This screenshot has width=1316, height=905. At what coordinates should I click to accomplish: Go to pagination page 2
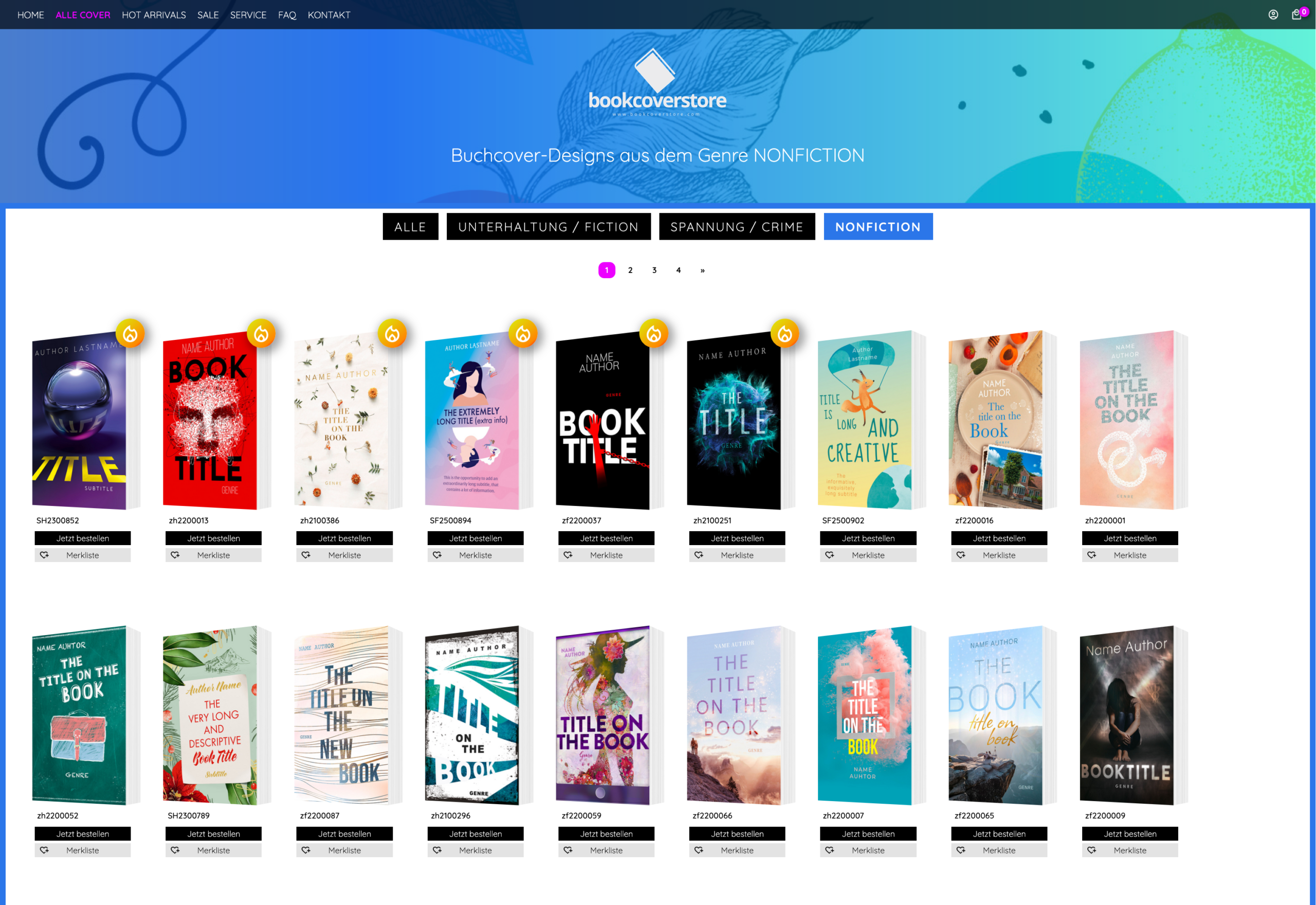(630, 270)
